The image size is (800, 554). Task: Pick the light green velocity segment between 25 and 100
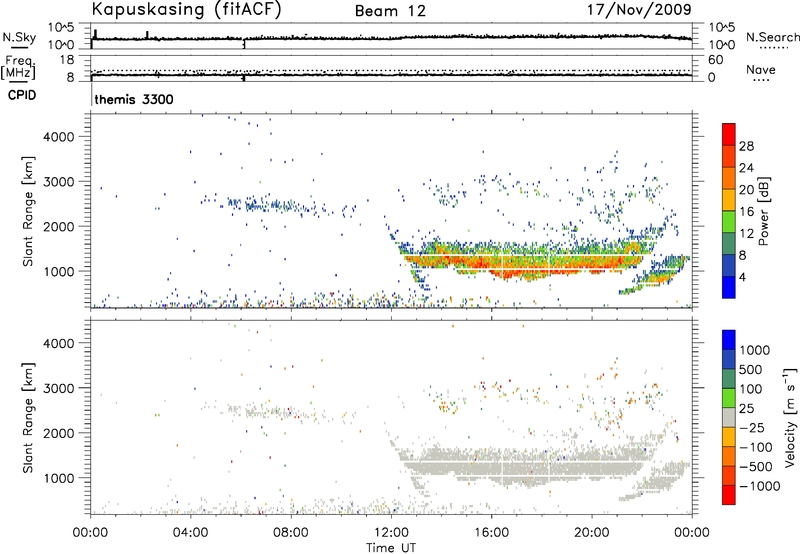pos(729,399)
